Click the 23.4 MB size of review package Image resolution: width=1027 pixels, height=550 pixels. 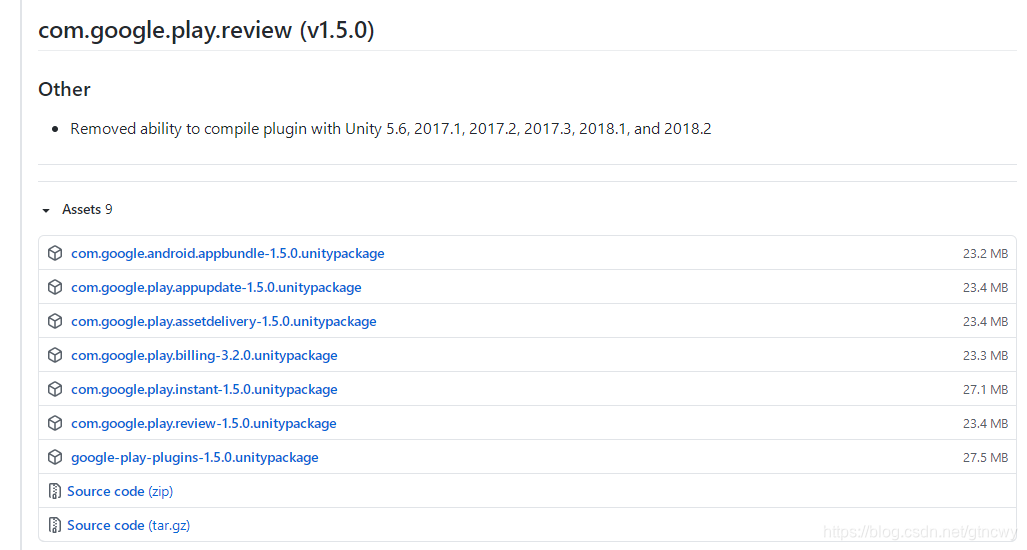click(x=985, y=424)
